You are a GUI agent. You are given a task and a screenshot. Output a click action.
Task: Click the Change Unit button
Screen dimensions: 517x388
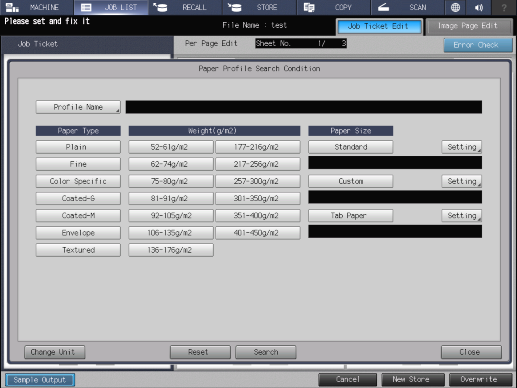point(54,352)
